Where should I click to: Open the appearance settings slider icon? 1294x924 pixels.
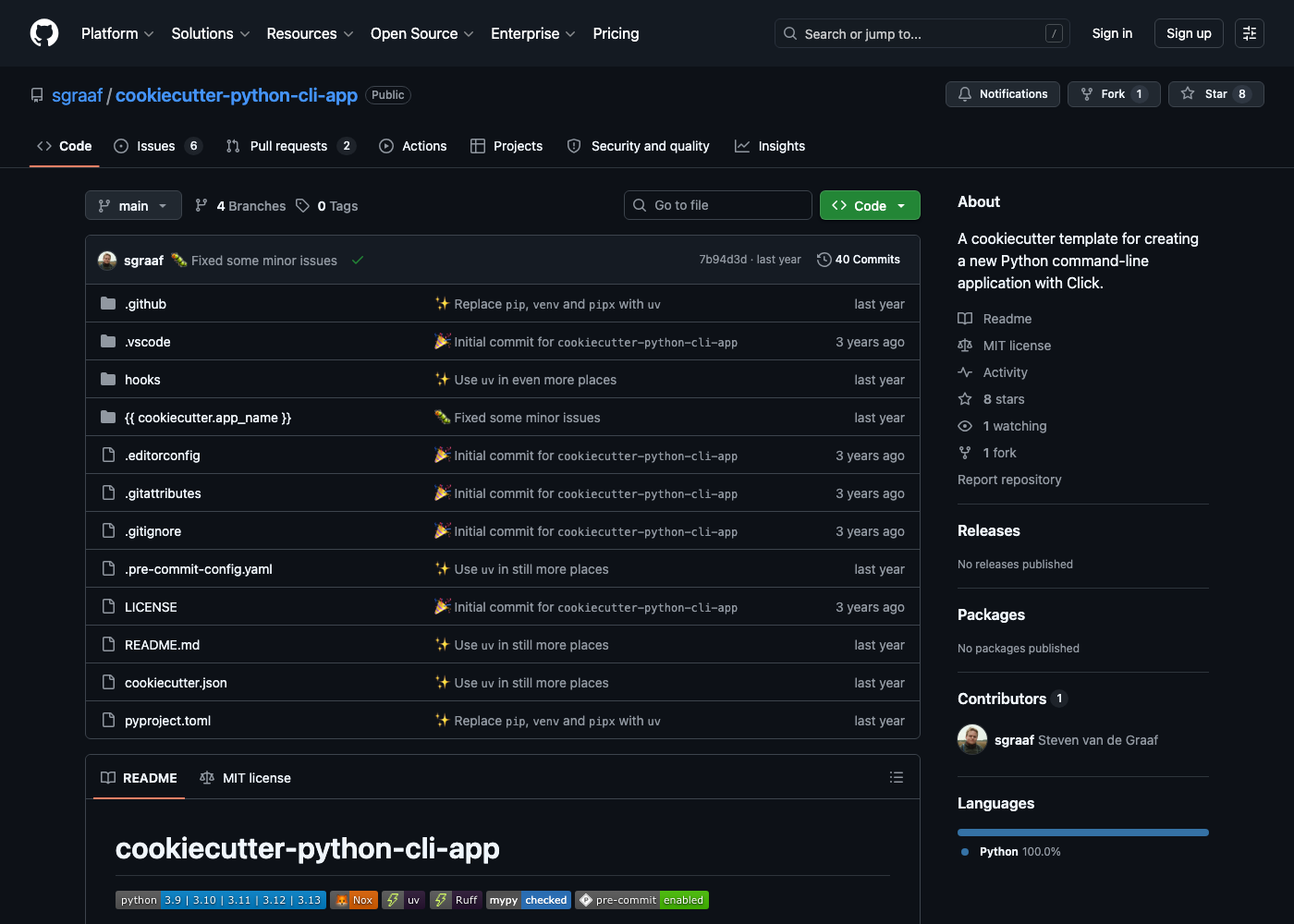tap(1250, 33)
